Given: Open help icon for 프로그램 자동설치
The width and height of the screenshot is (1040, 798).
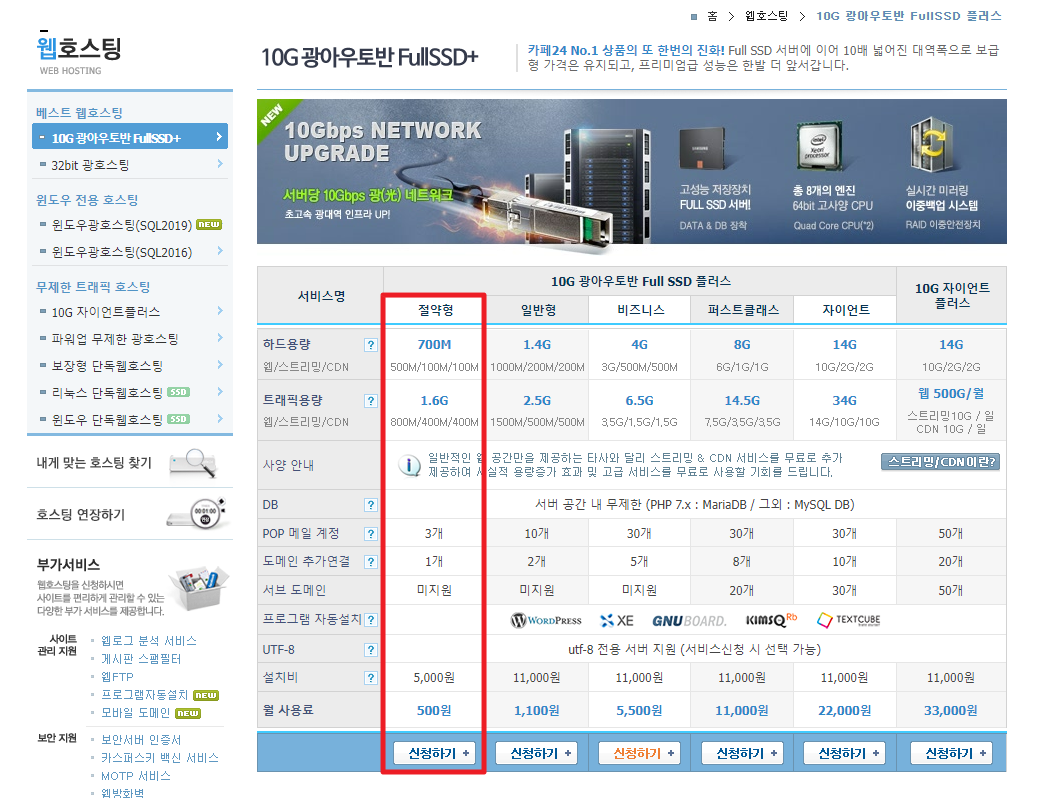Looking at the screenshot, I should pyautogui.click(x=371, y=620).
